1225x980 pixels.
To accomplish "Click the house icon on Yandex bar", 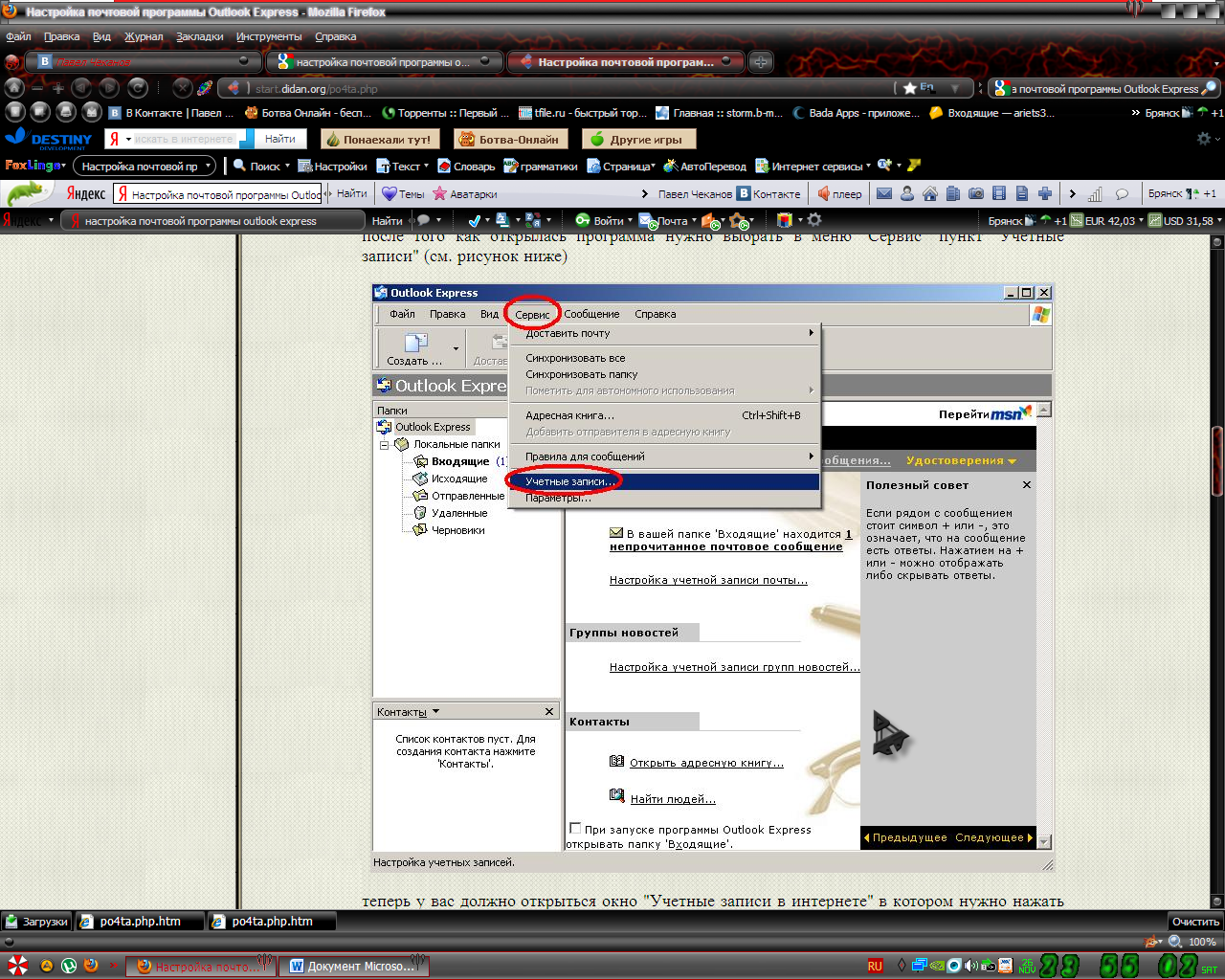I will pyautogui.click(x=930, y=193).
